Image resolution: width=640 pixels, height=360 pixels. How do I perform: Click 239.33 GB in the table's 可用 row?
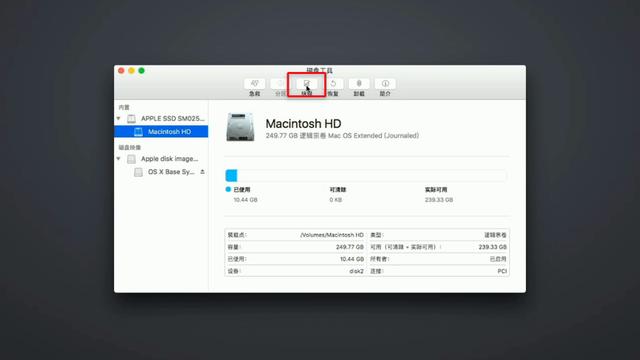click(493, 247)
